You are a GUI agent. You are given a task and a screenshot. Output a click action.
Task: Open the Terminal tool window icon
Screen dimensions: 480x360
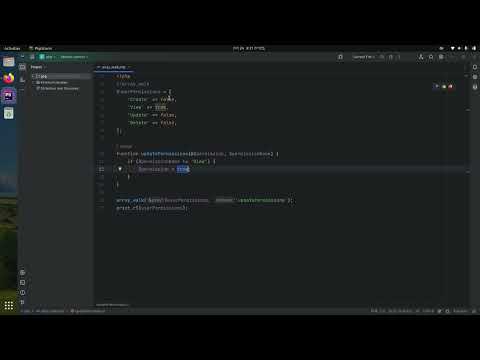point(22,282)
